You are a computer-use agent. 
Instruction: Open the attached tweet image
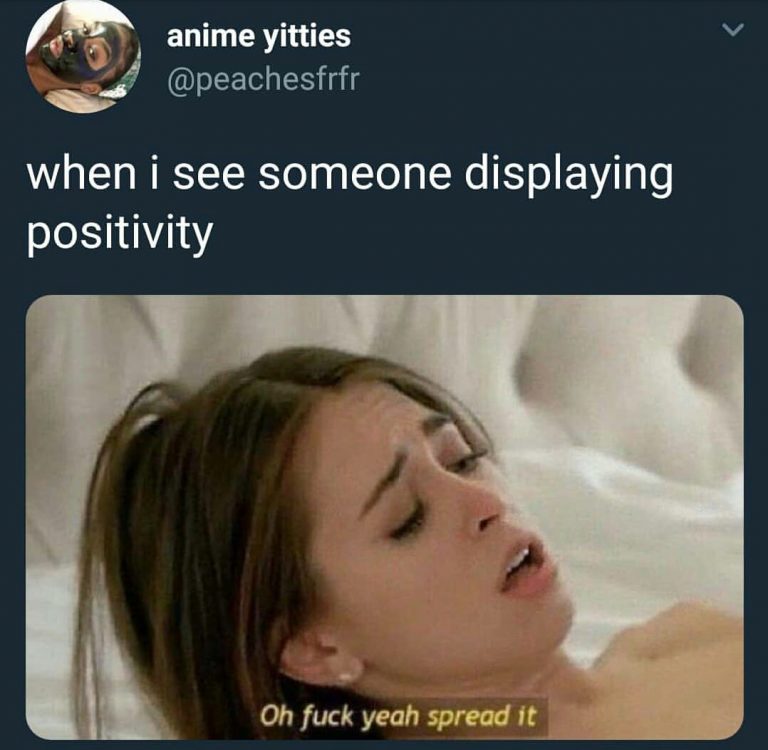(384, 517)
